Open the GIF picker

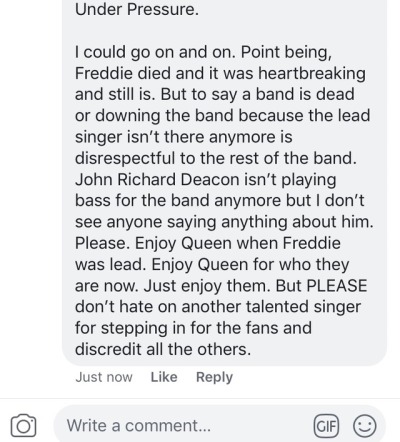click(x=326, y=426)
